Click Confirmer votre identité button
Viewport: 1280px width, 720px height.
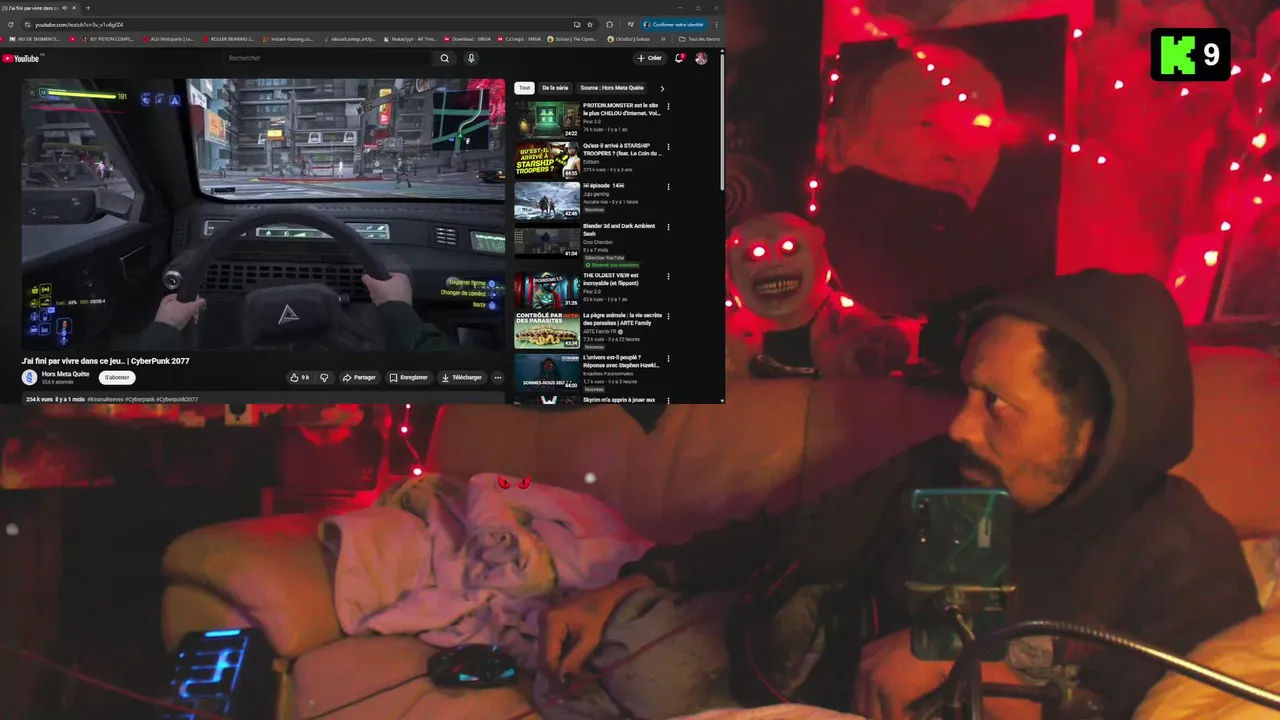pos(675,24)
